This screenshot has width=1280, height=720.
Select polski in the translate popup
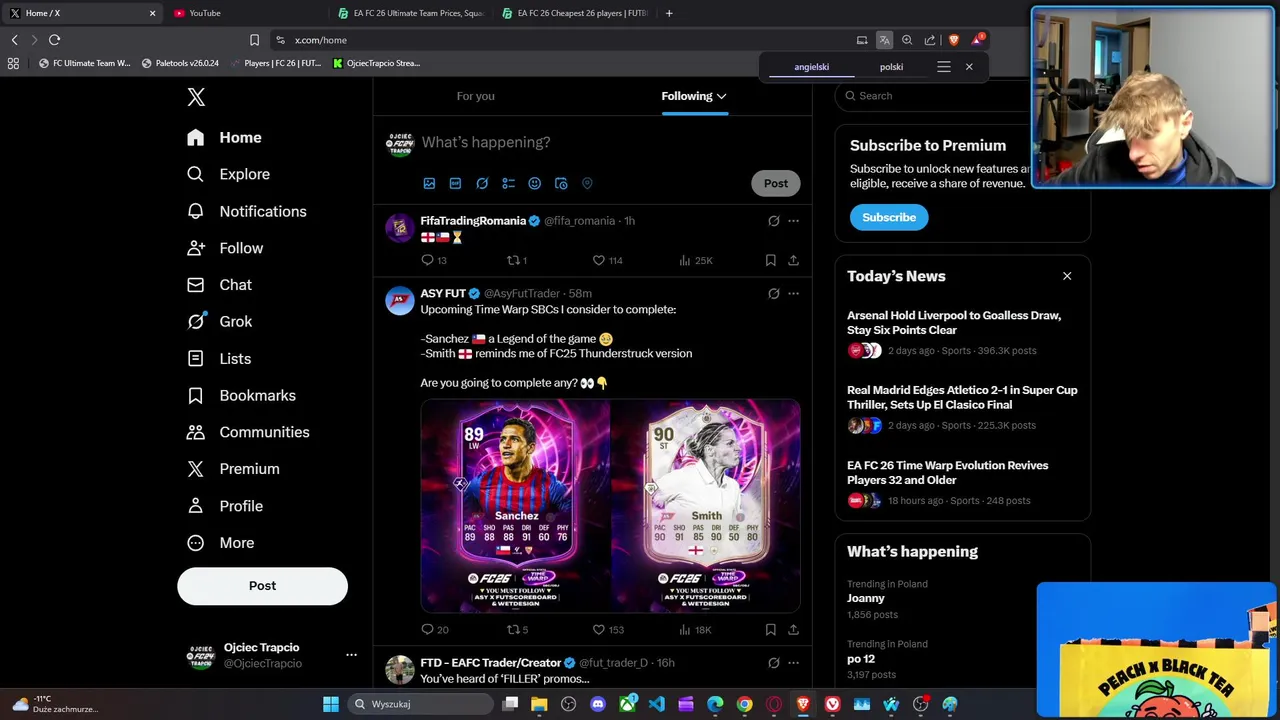click(x=891, y=67)
